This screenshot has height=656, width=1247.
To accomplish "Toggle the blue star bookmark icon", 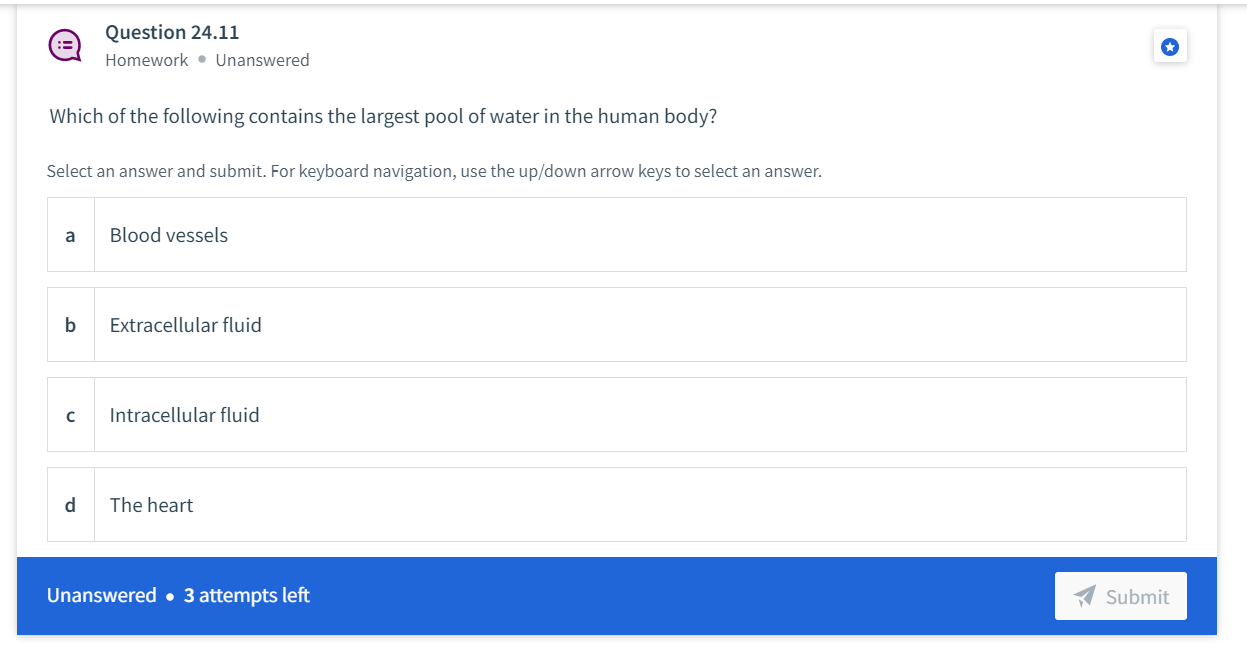I will tap(1170, 46).
